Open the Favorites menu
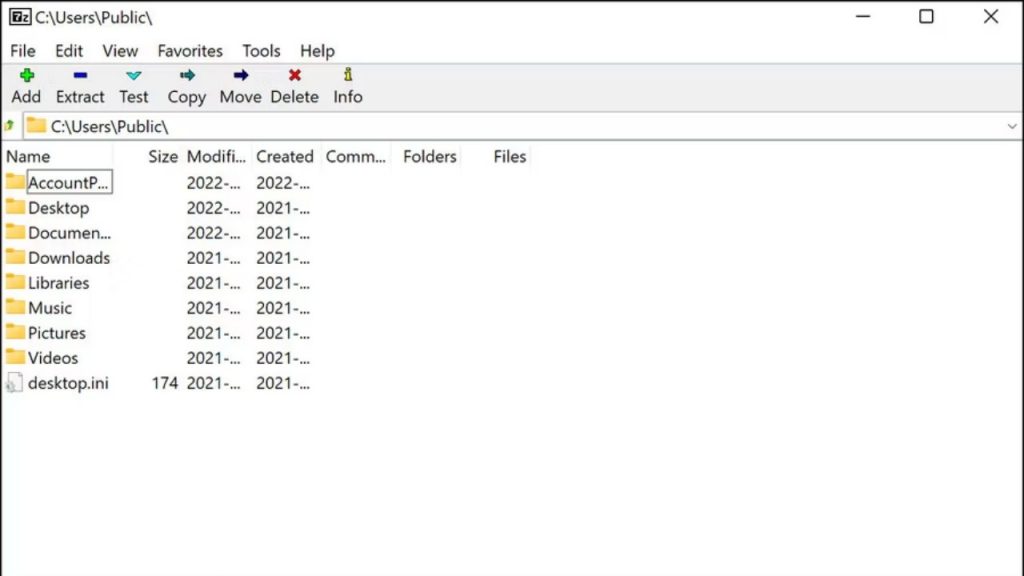 tap(190, 51)
